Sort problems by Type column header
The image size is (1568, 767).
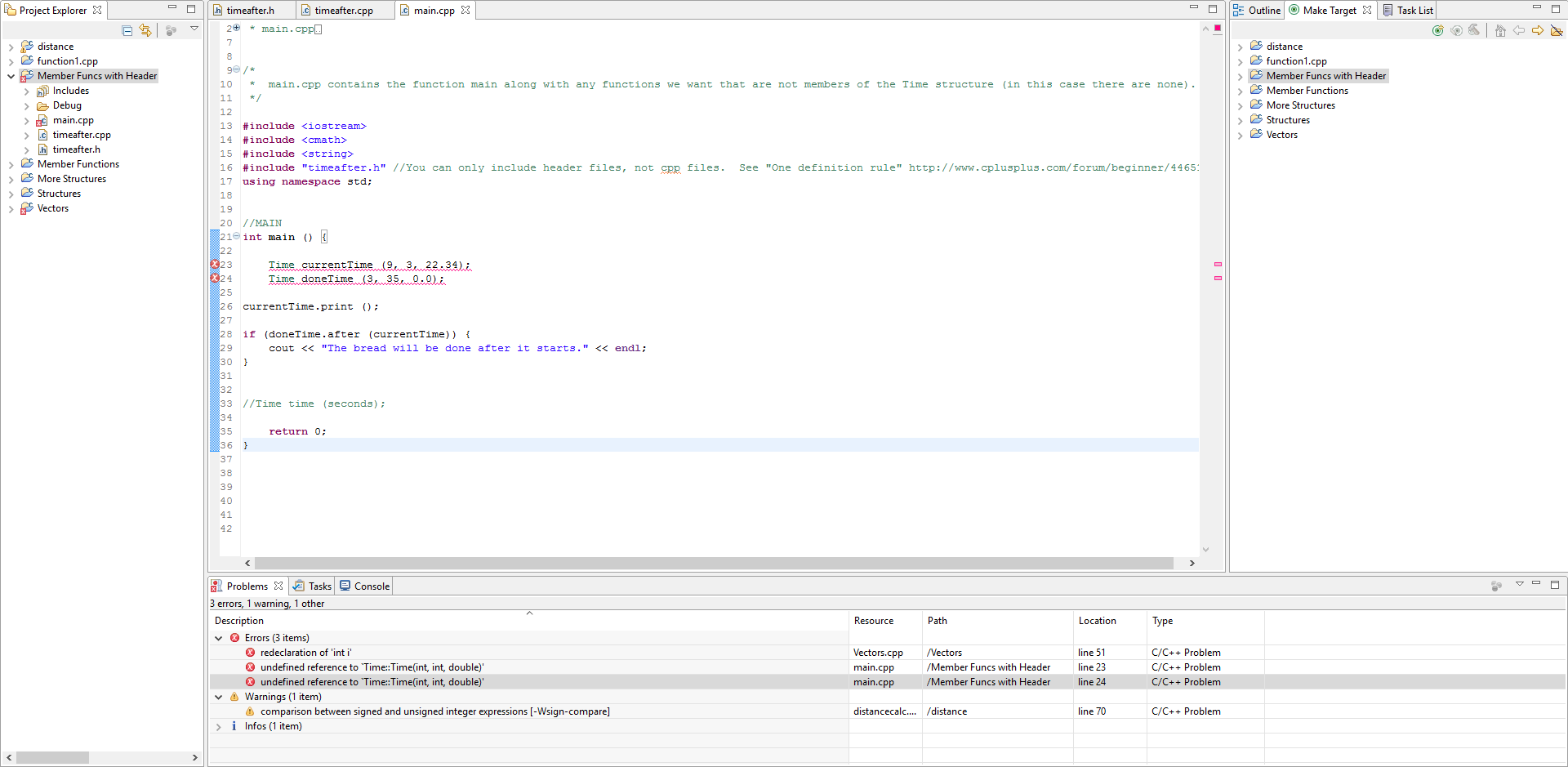coord(1205,621)
